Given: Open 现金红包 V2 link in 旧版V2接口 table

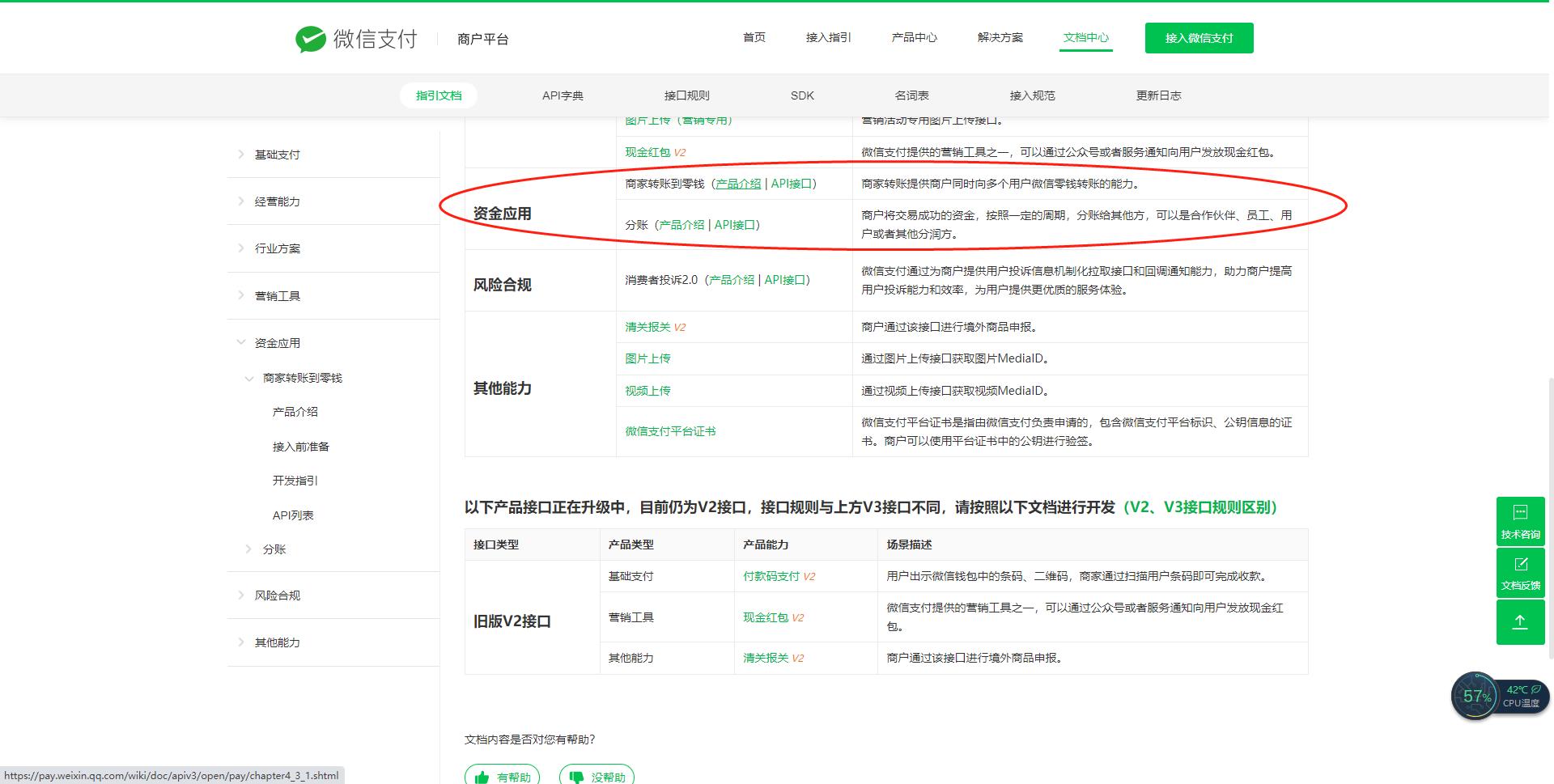Looking at the screenshot, I should pos(774,617).
